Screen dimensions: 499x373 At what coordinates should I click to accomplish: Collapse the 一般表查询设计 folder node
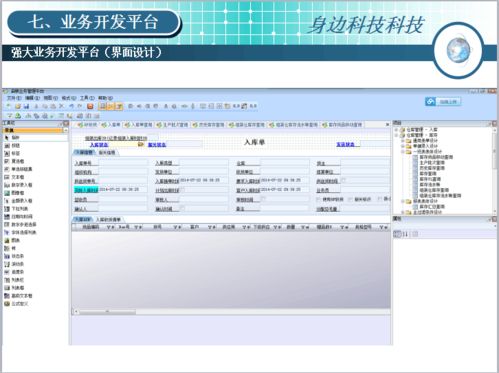click(403, 151)
